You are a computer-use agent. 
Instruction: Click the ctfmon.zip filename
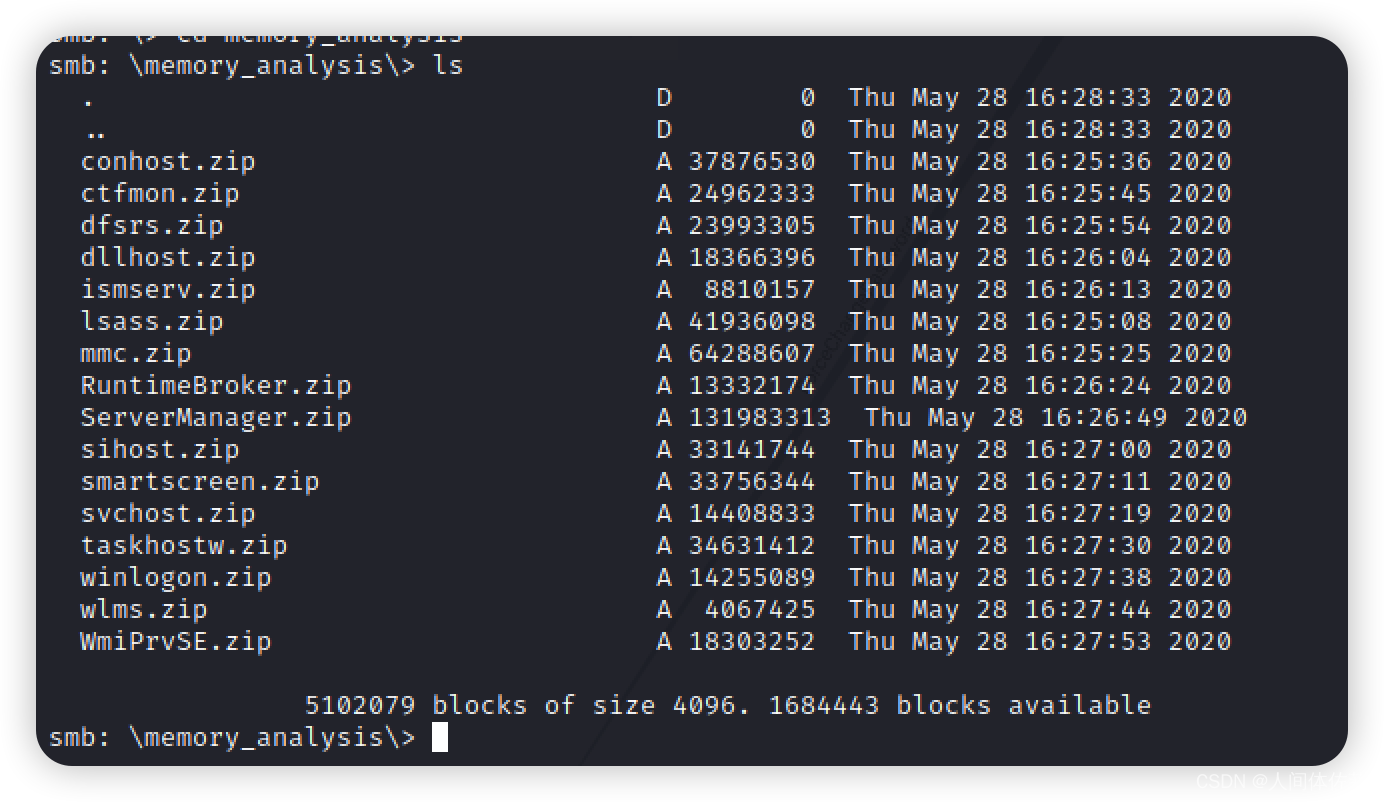[160, 193]
